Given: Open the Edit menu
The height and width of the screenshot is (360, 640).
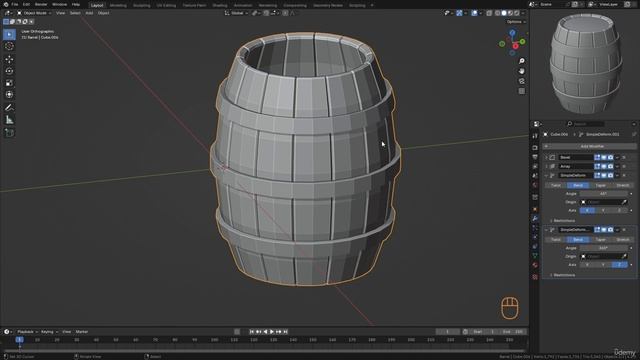Looking at the screenshot, I should click(x=26, y=4).
